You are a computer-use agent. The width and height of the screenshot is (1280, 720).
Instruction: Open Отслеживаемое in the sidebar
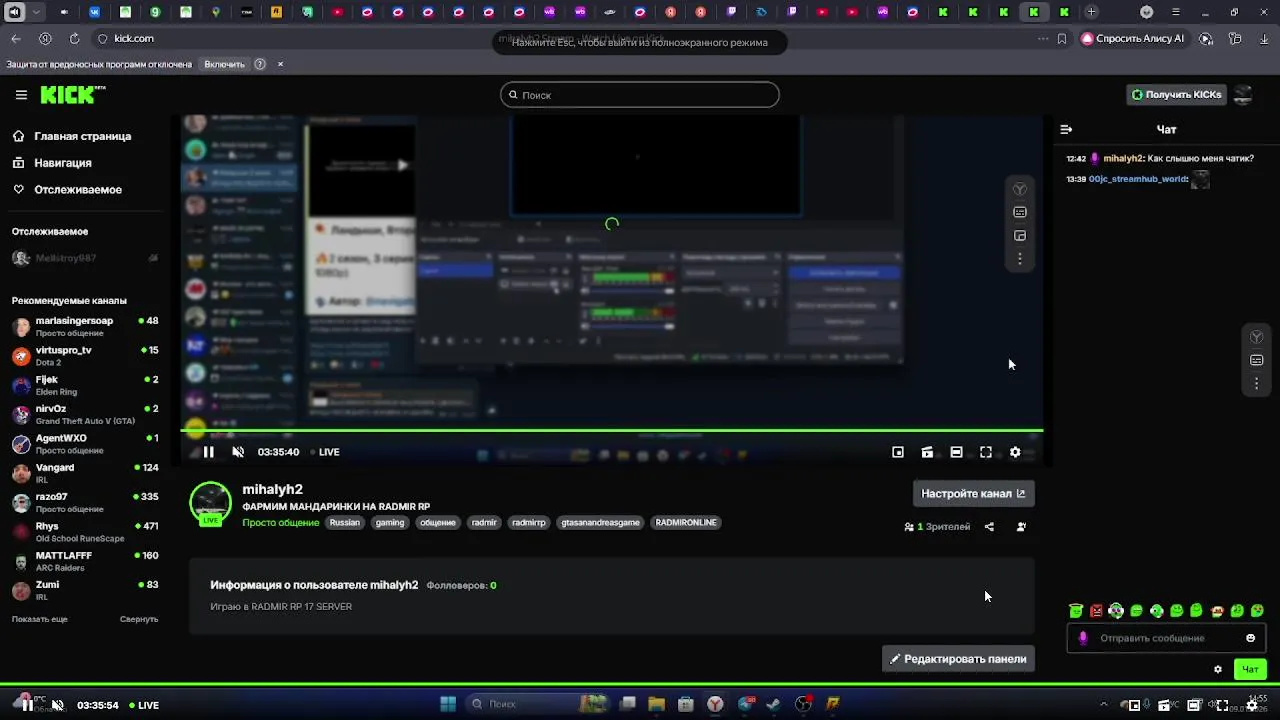click(78, 190)
